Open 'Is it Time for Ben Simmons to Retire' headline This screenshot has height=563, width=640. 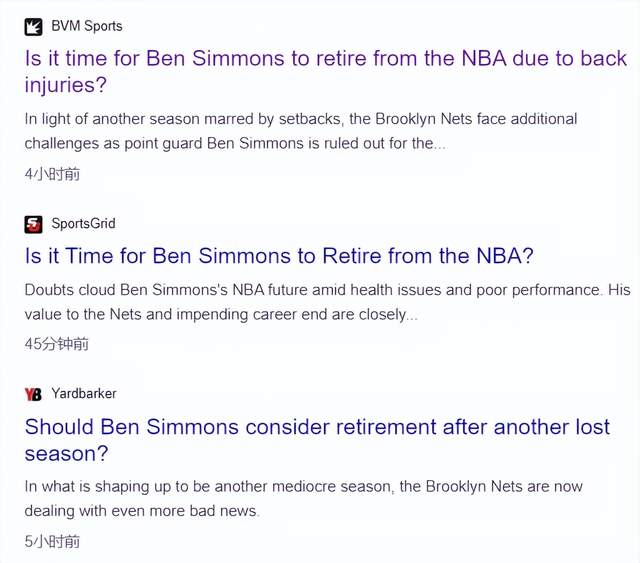[x=279, y=256]
